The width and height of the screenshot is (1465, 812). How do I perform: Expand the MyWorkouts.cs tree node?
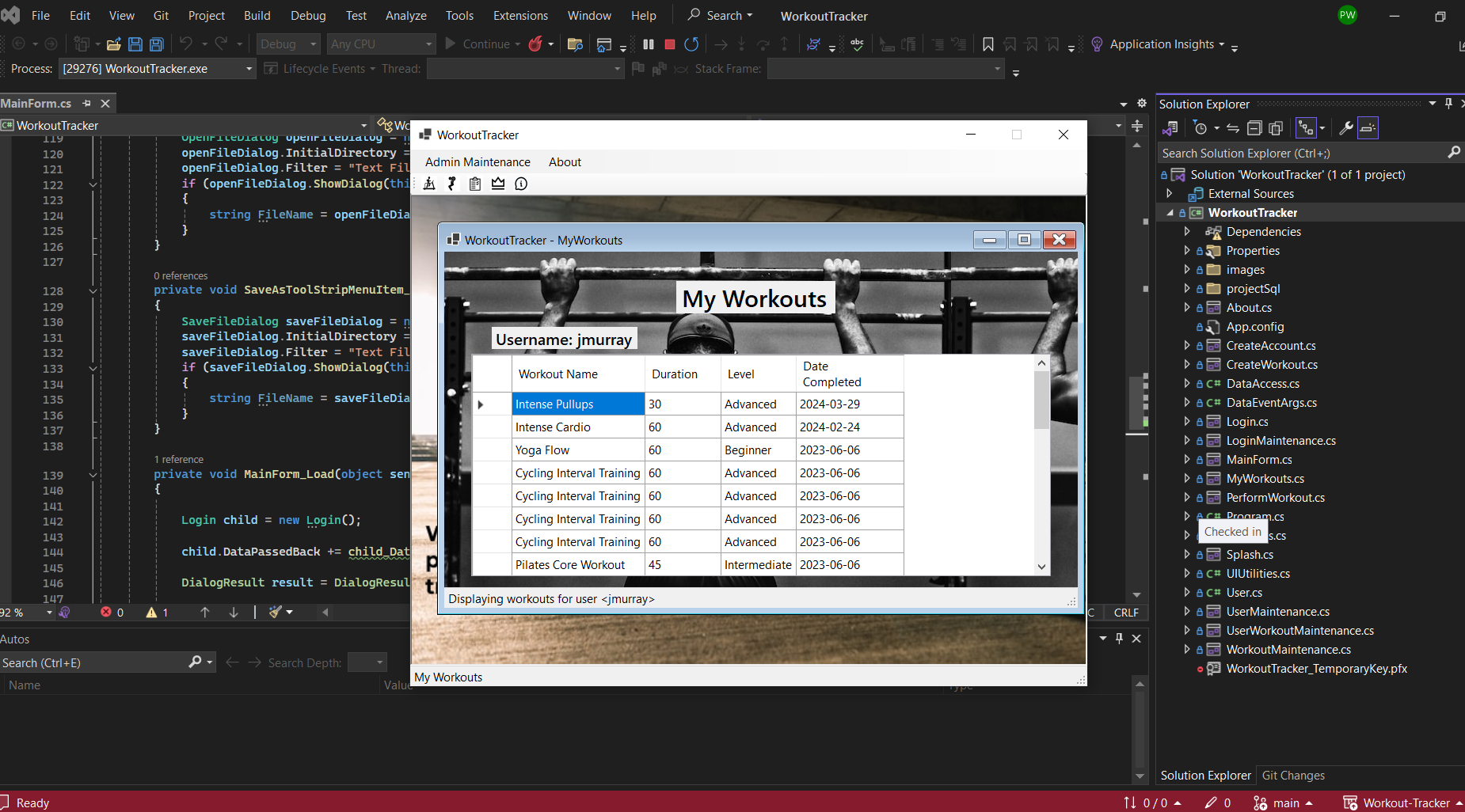click(x=1186, y=479)
